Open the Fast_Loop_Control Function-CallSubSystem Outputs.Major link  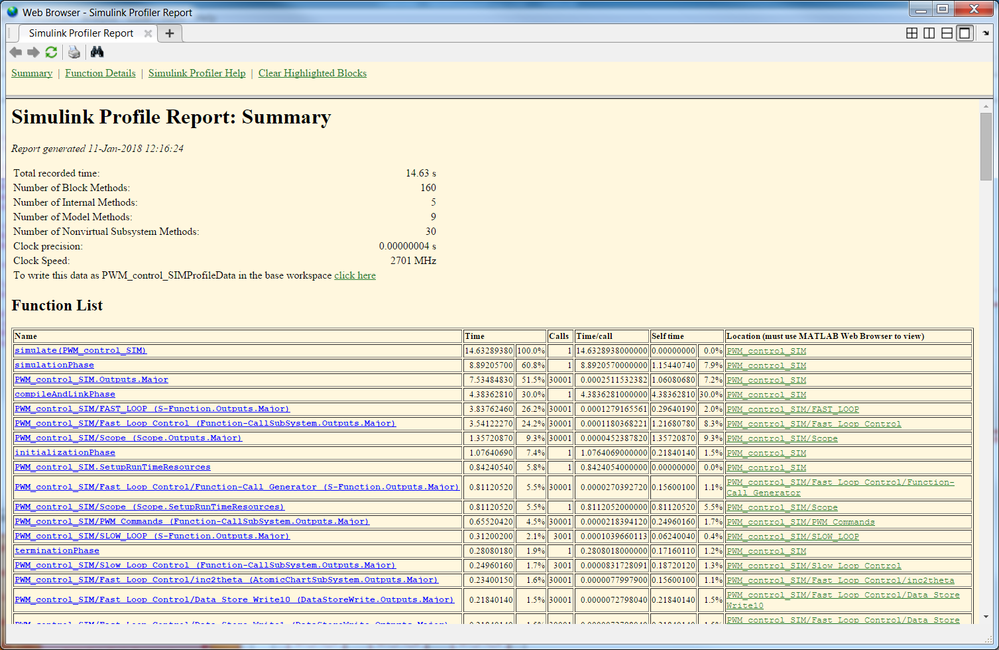[205, 424]
